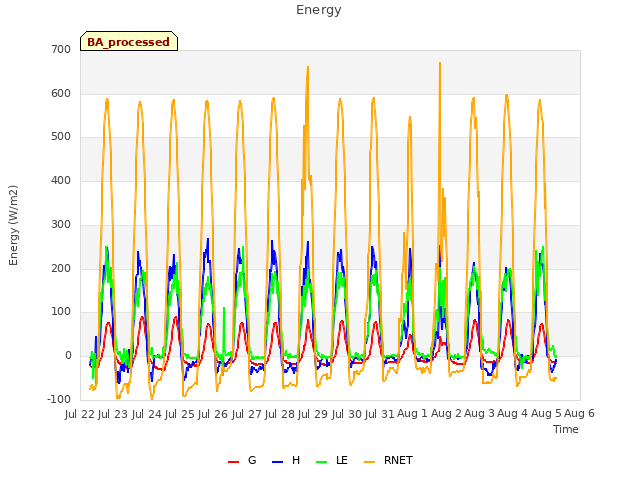
Task: Select the green LE legend line swatch
Action: pos(321,462)
